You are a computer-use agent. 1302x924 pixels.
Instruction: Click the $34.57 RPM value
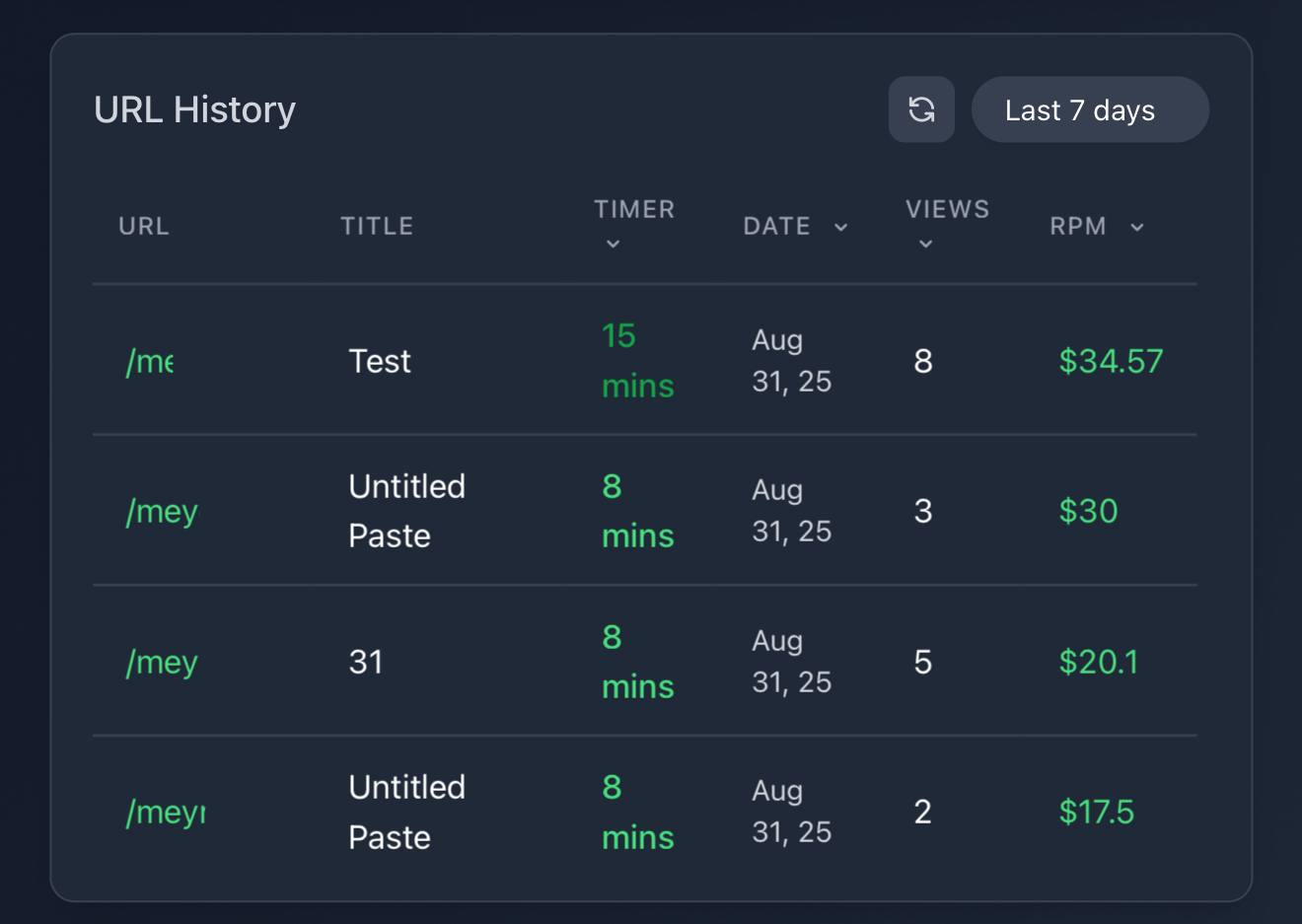pos(1112,361)
